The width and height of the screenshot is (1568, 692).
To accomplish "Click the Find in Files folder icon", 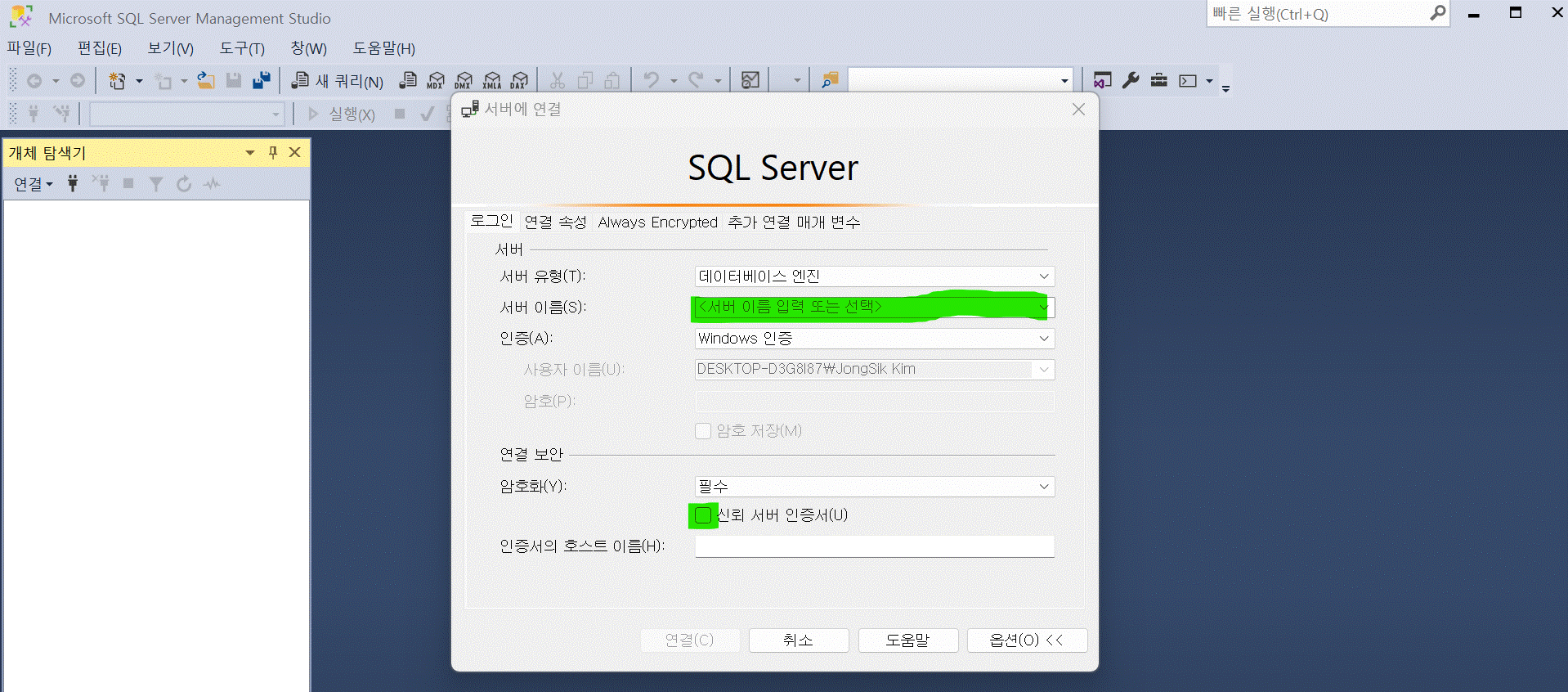I will click(x=830, y=80).
